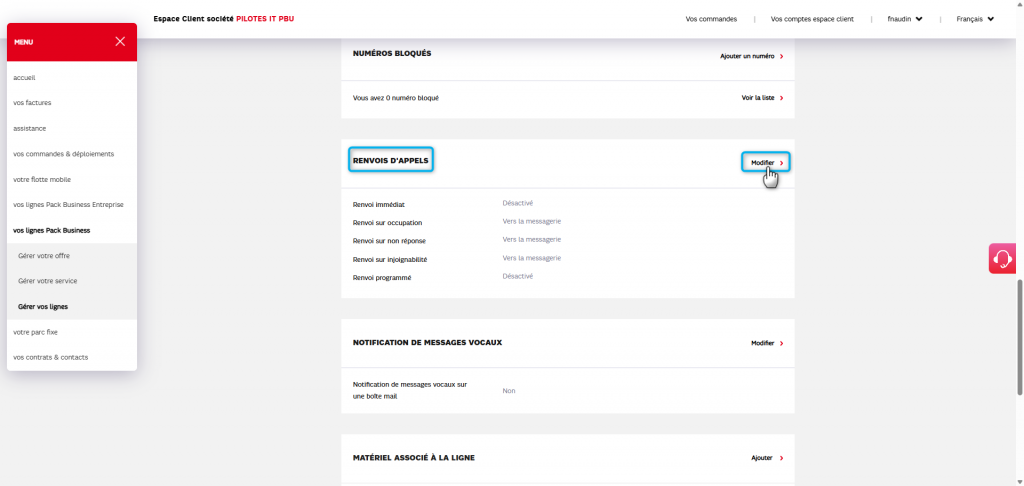Image resolution: width=1024 pixels, height=486 pixels.
Task: Open Vos commandes in top bar
Action: (711, 19)
